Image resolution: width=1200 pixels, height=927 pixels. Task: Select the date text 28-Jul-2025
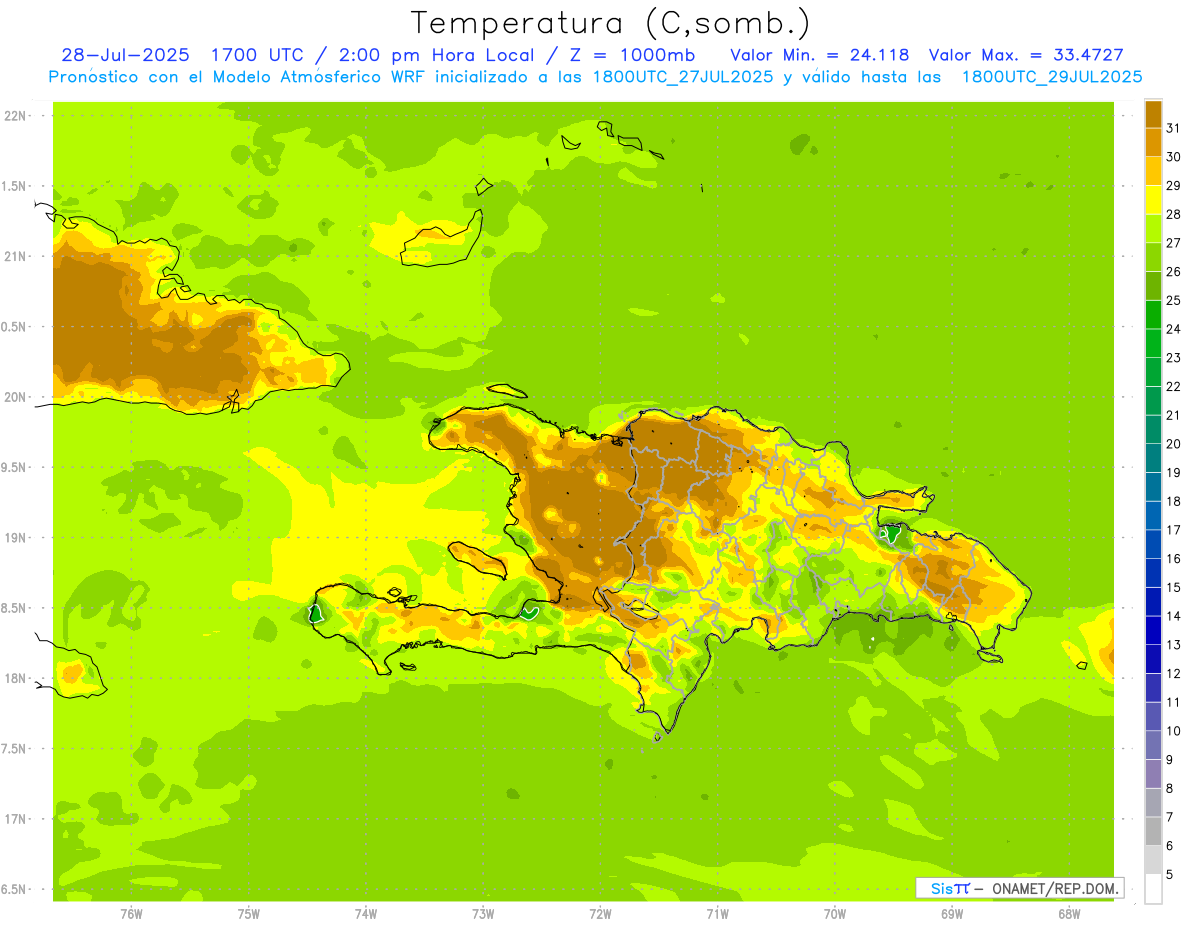[x=126, y=54]
